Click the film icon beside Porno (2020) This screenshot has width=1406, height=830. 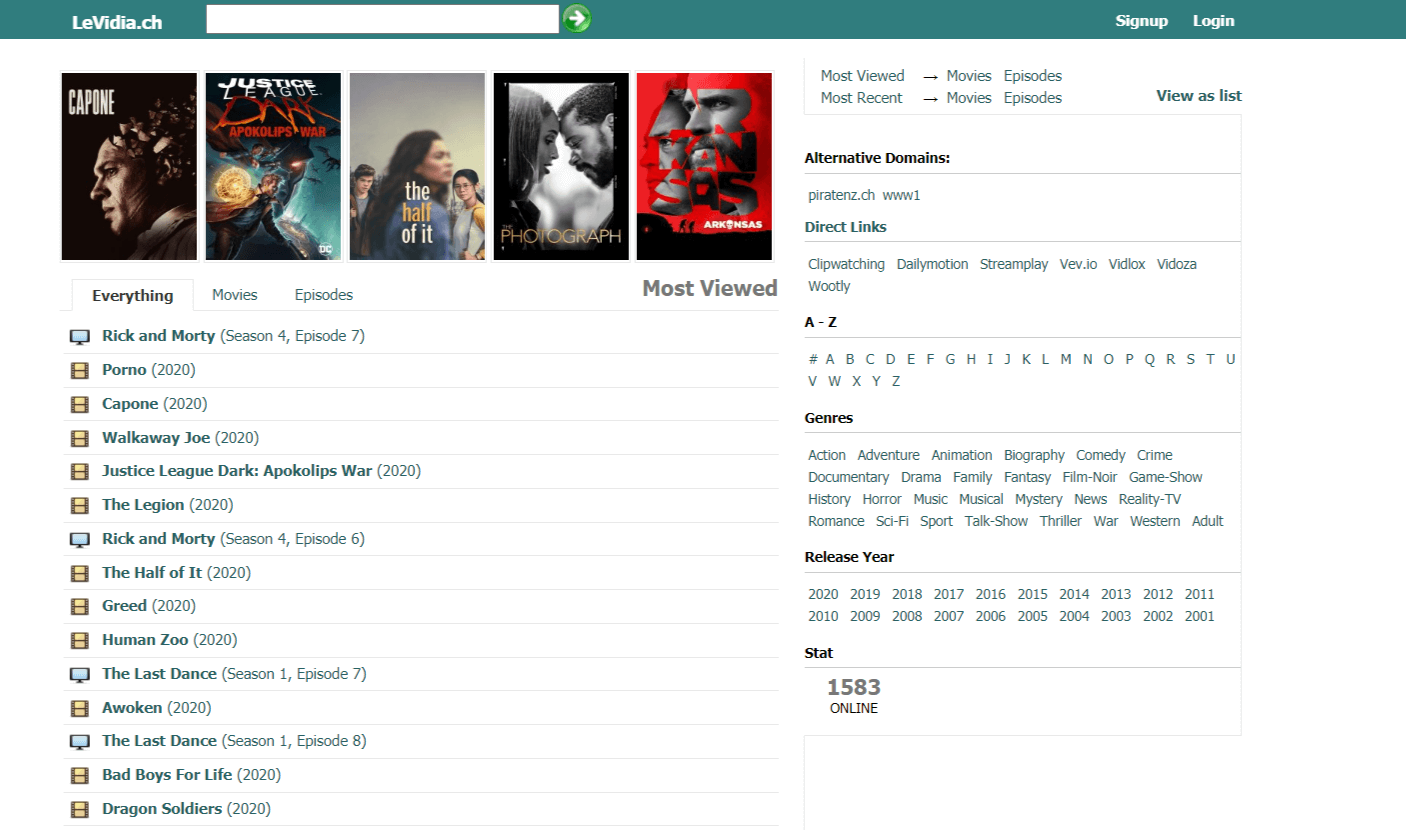[x=80, y=371]
